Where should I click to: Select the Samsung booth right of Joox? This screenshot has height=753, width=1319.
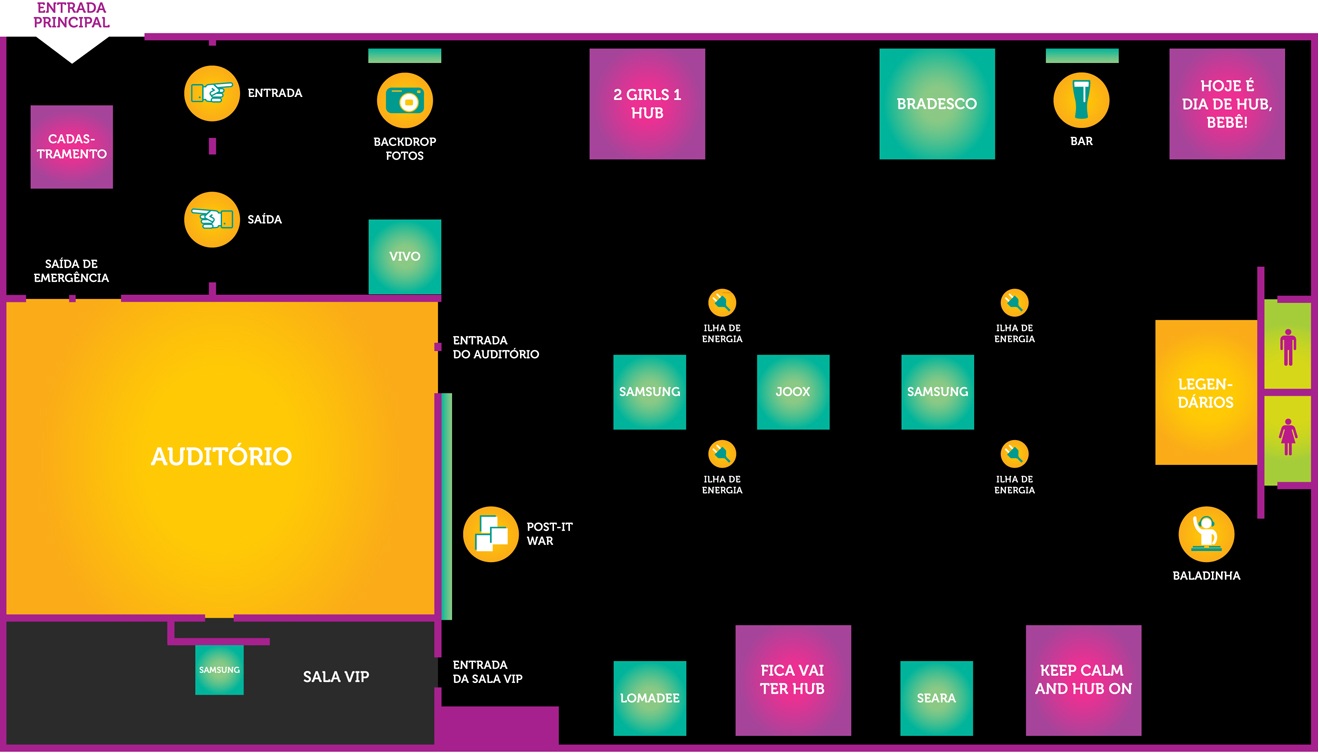pos(938,392)
